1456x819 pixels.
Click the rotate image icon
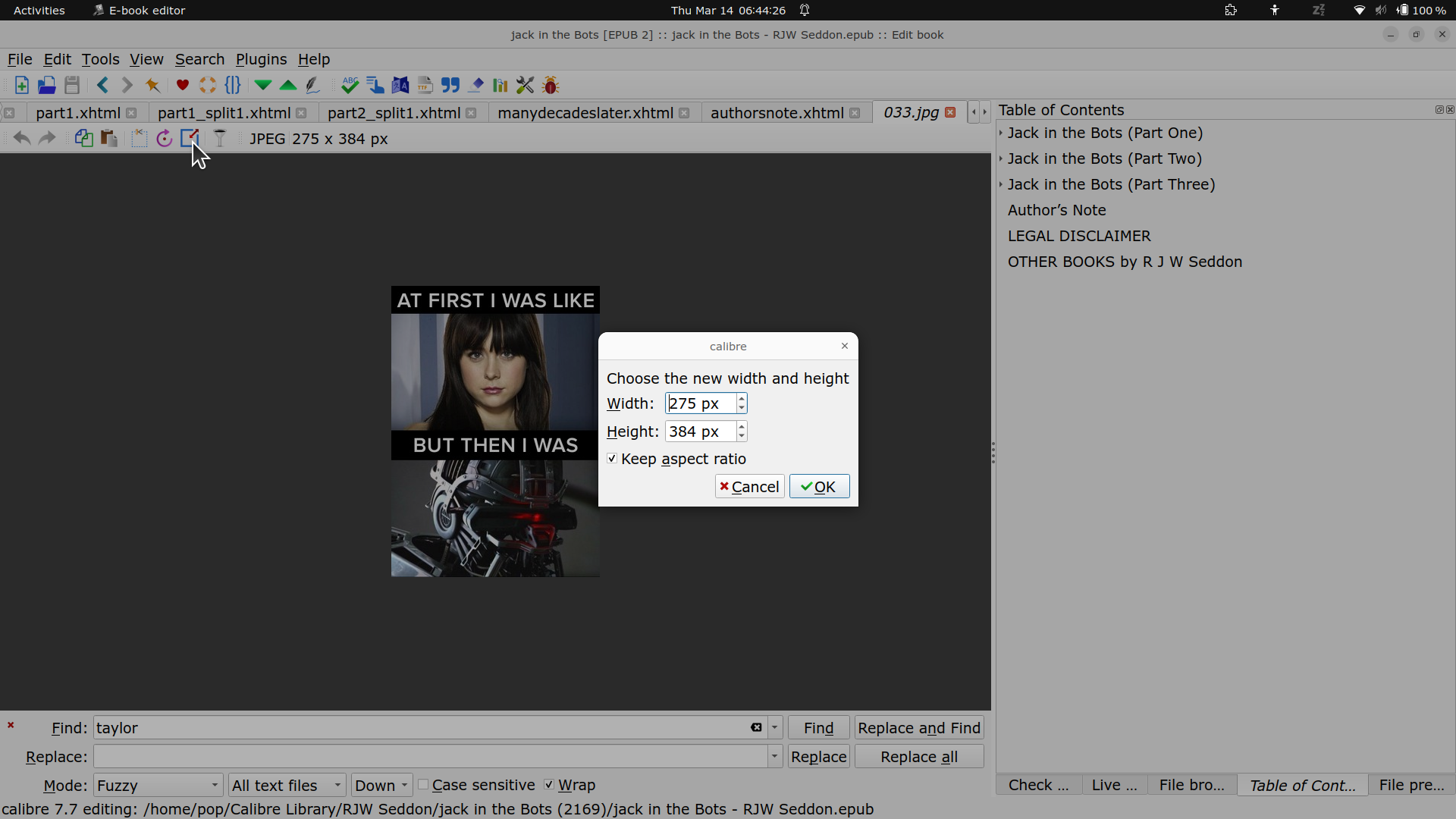(164, 139)
